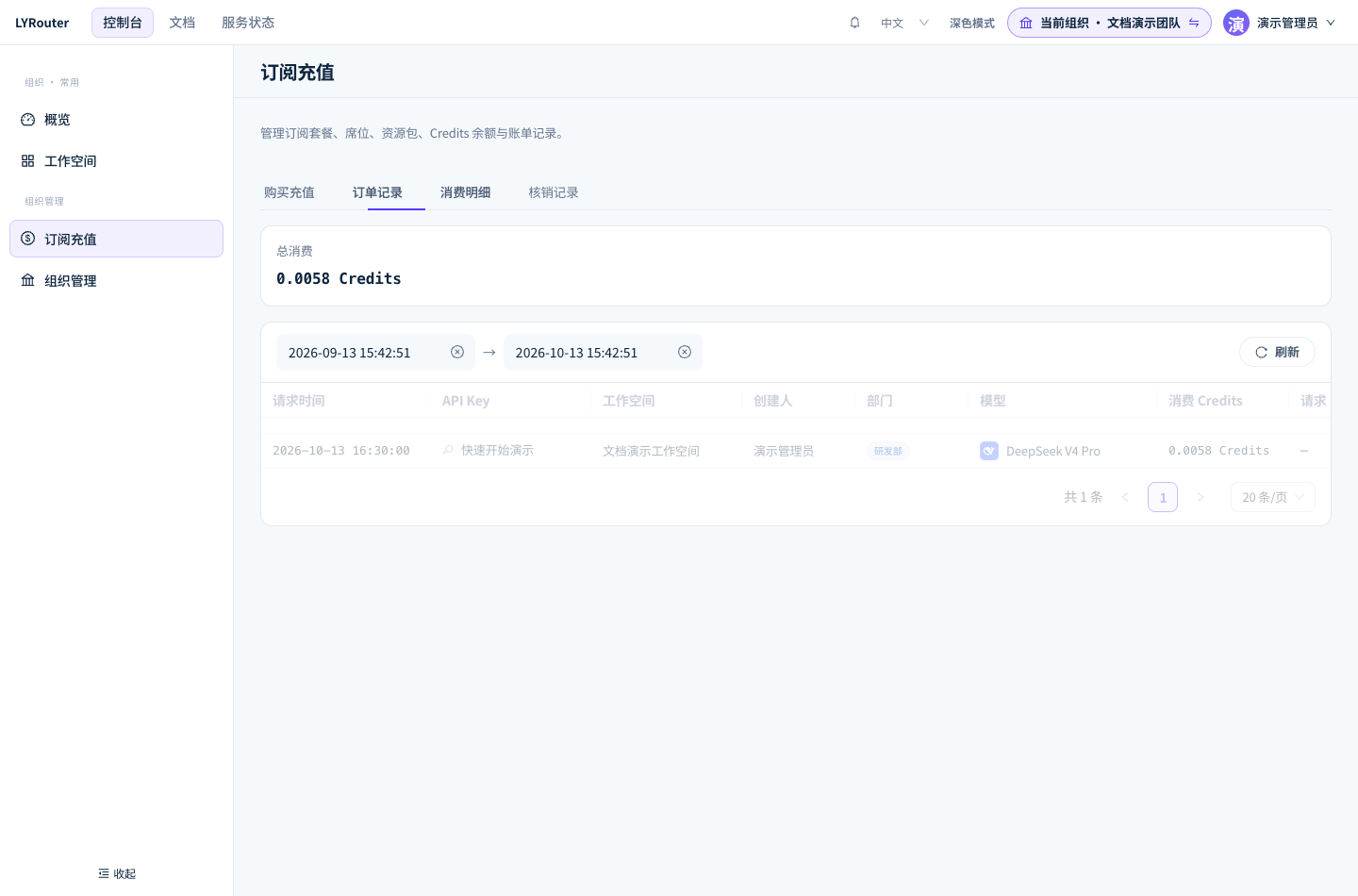Click the 刷新 refresh button
1358x896 pixels.
(x=1277, y=352)
